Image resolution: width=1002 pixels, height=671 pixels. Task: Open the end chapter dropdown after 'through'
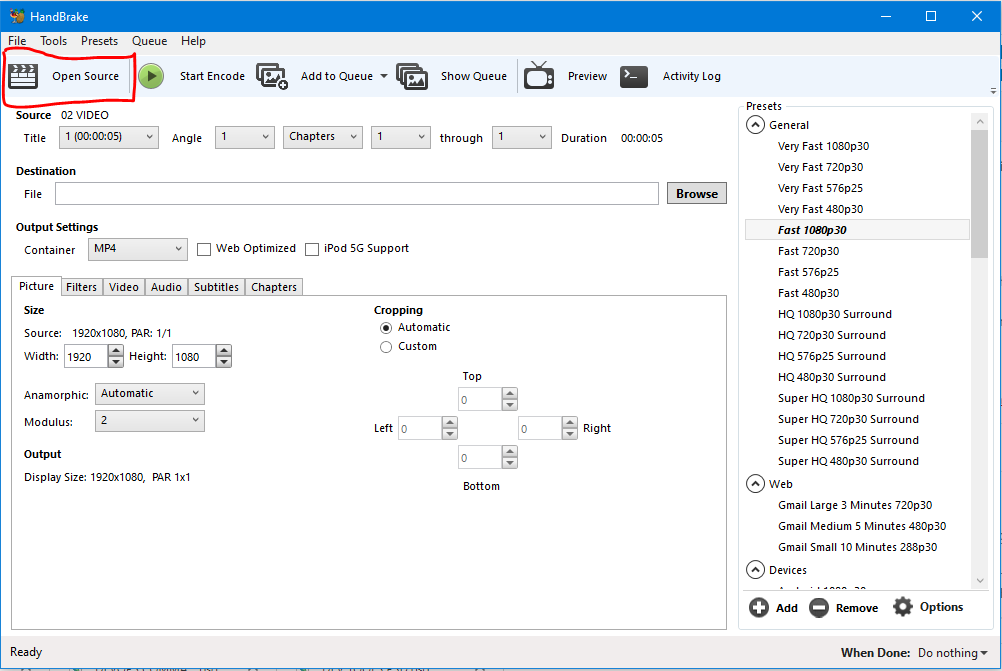click(x=521, y=137)
